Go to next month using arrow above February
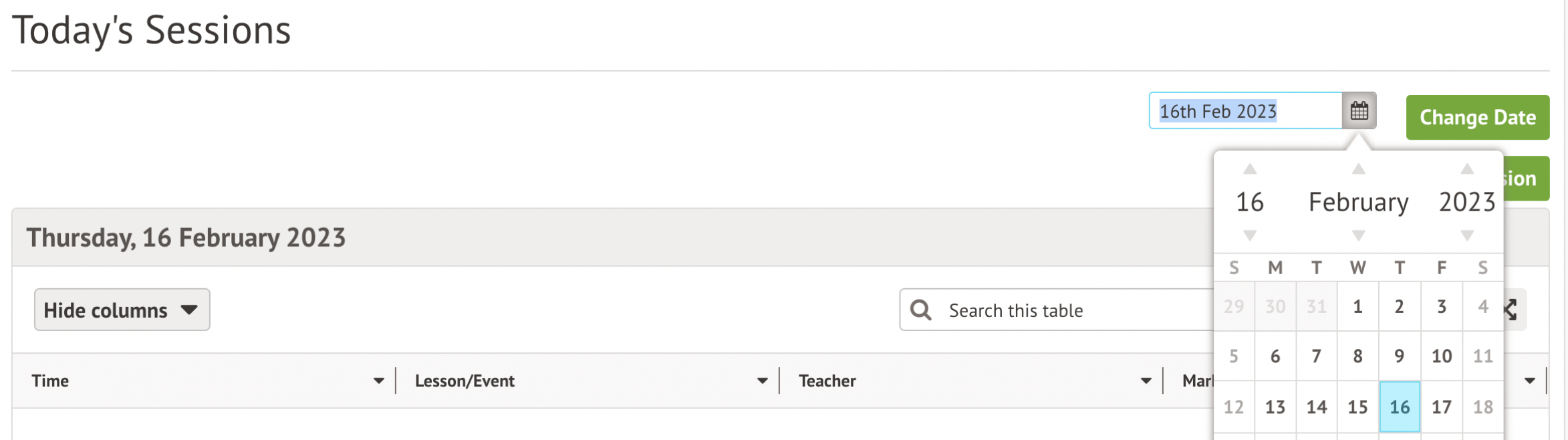 1358,169
